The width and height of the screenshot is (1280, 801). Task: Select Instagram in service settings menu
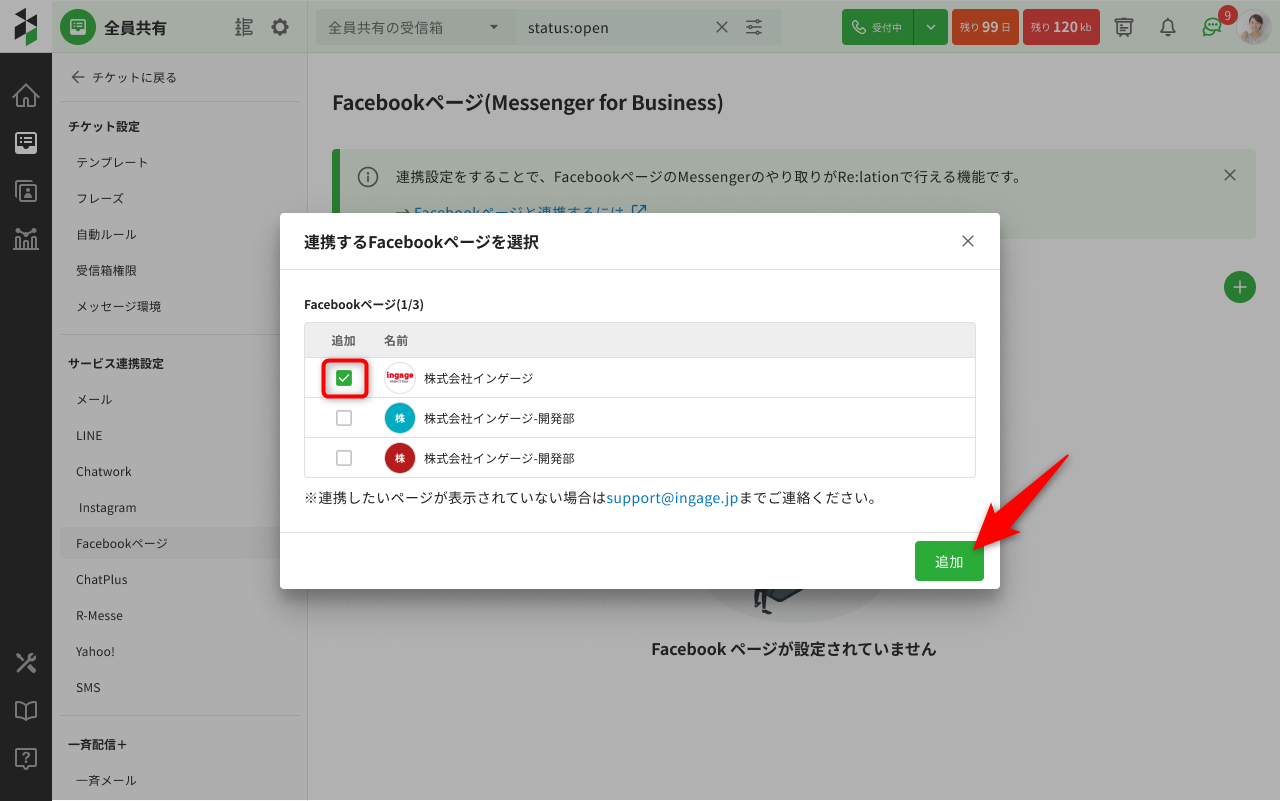click(107, 508)
